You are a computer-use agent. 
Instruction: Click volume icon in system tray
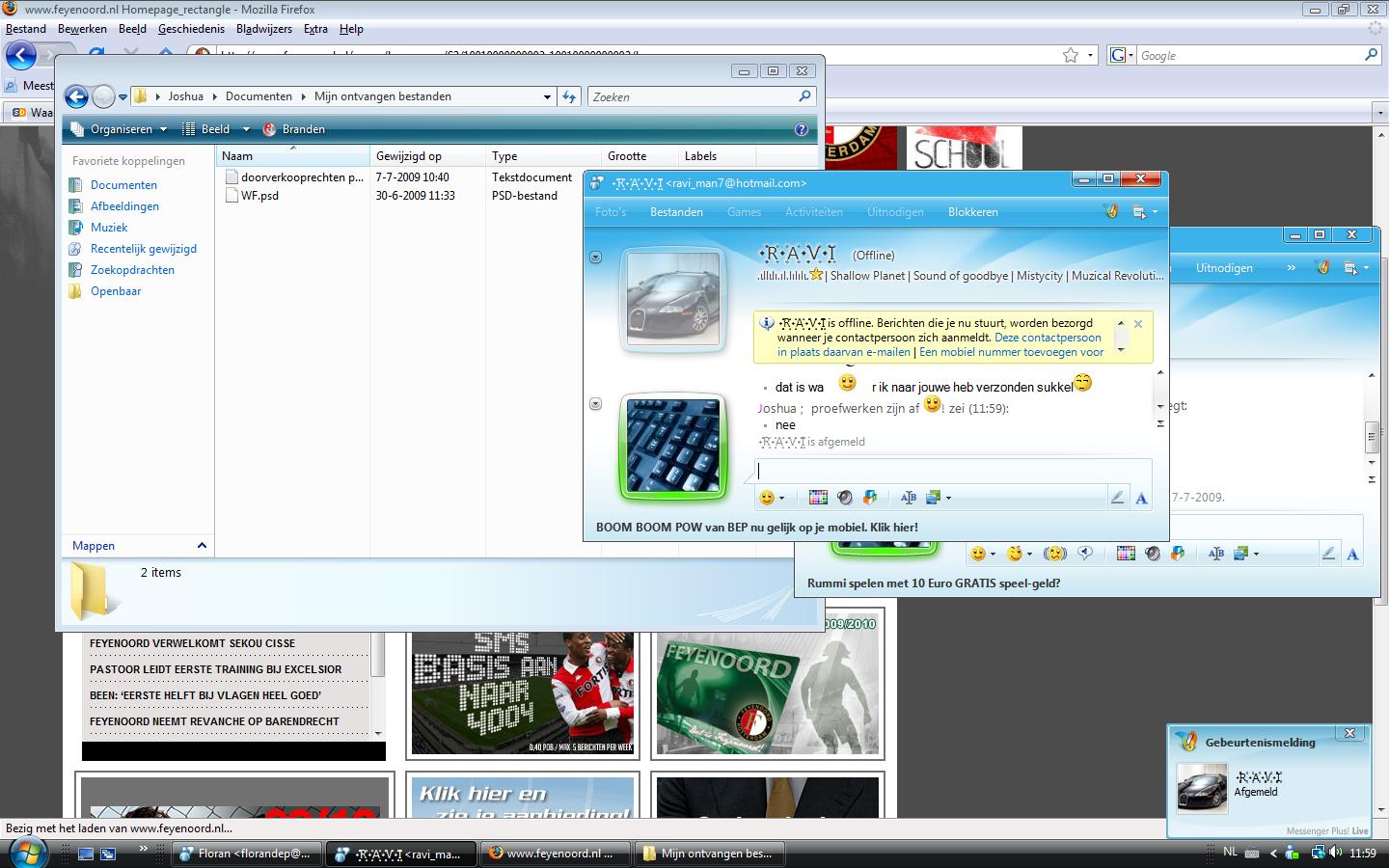(x=1336, y=853)
